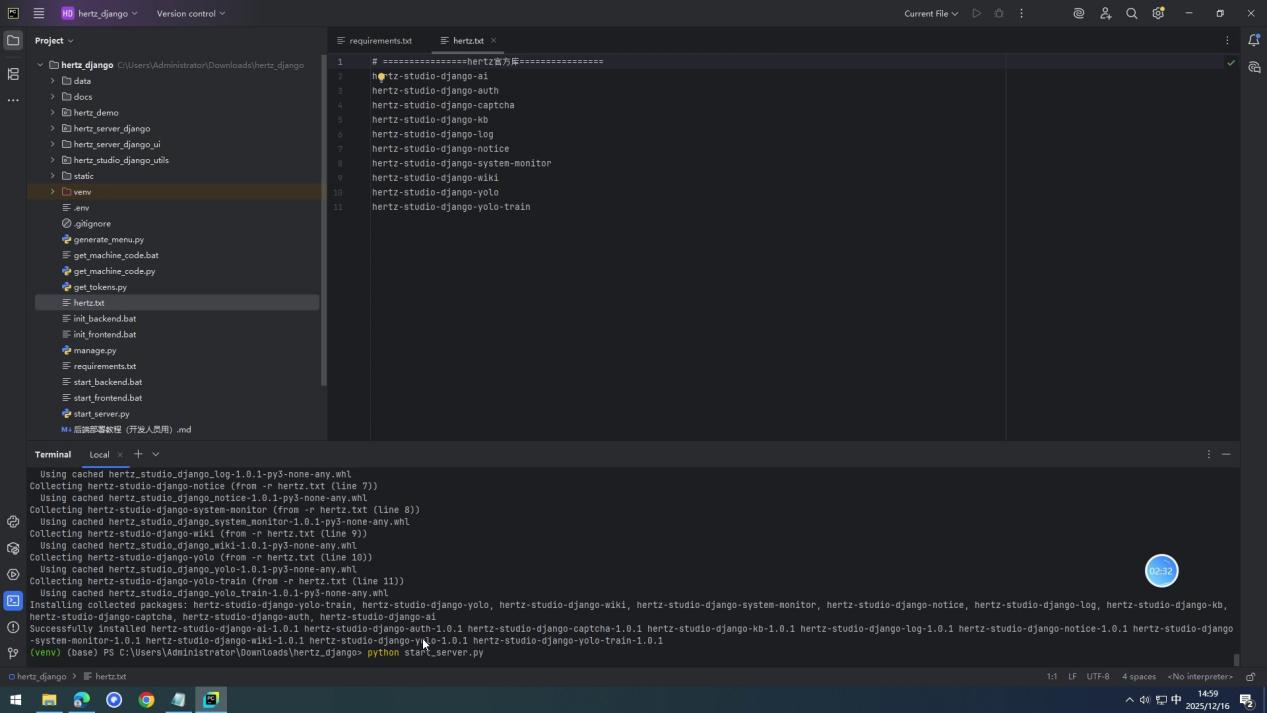This screenshot has width=1267, height=713.
Task: Open the main menu hamburger icon
Action: [x=38, y=13]
